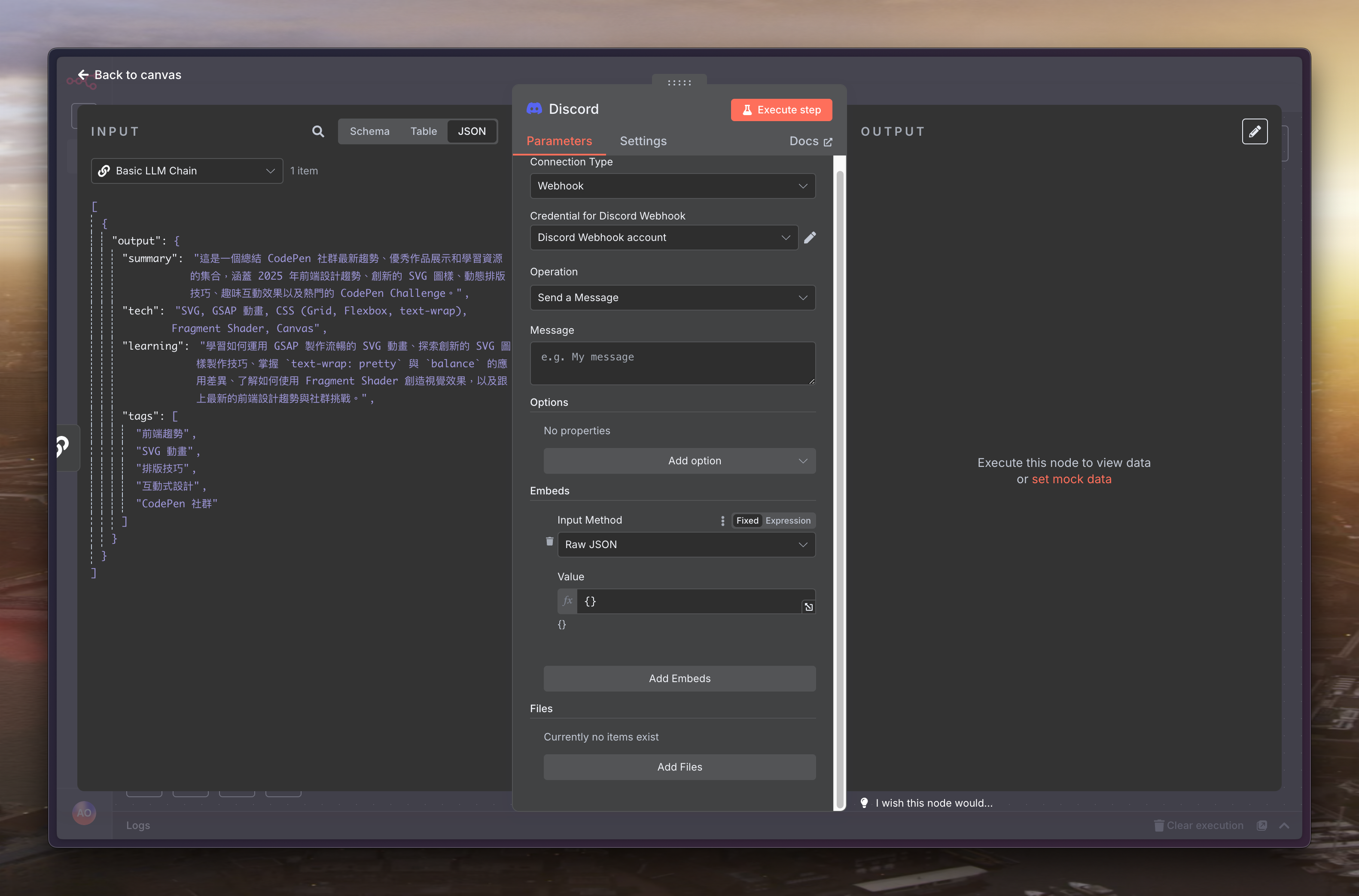Select the Fixed input mode
The image size is (1359, 896).
click(747, 521)
